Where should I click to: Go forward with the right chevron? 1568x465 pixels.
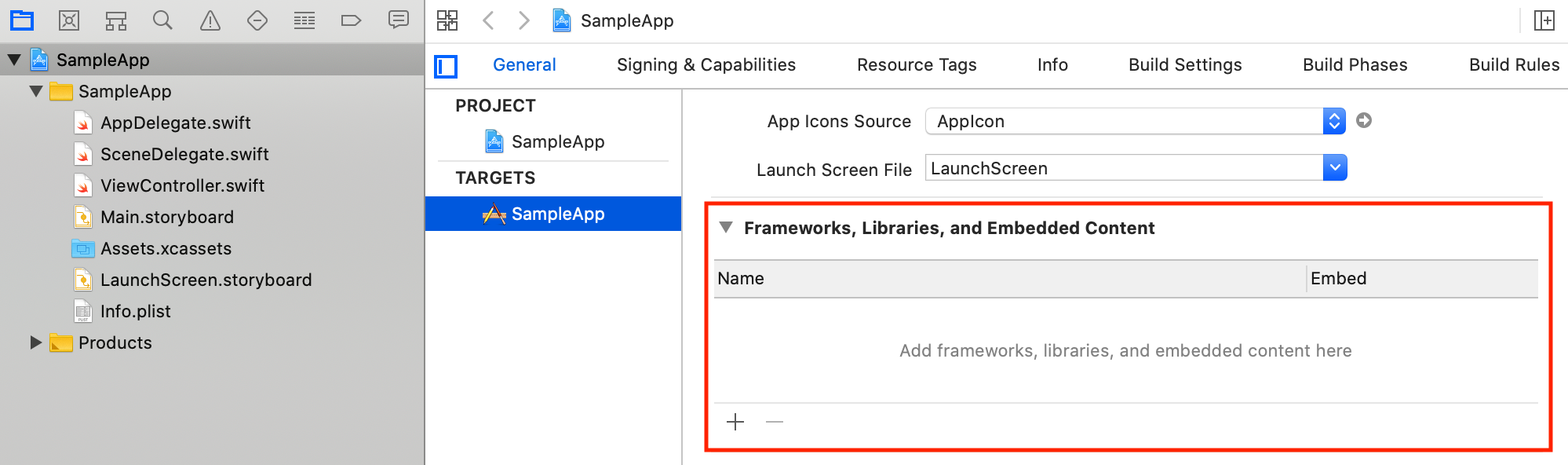tap(524, 20)
